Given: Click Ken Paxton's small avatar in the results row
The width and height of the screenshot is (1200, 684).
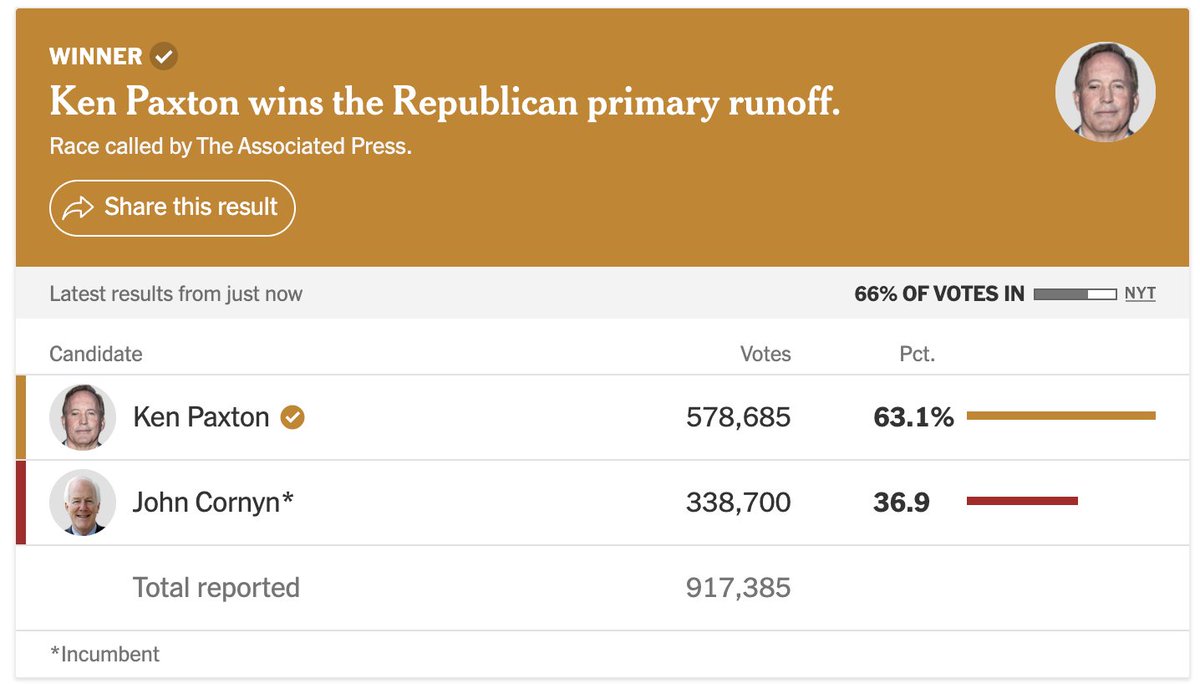Looking at the screenshot, I should click(83, 417).
